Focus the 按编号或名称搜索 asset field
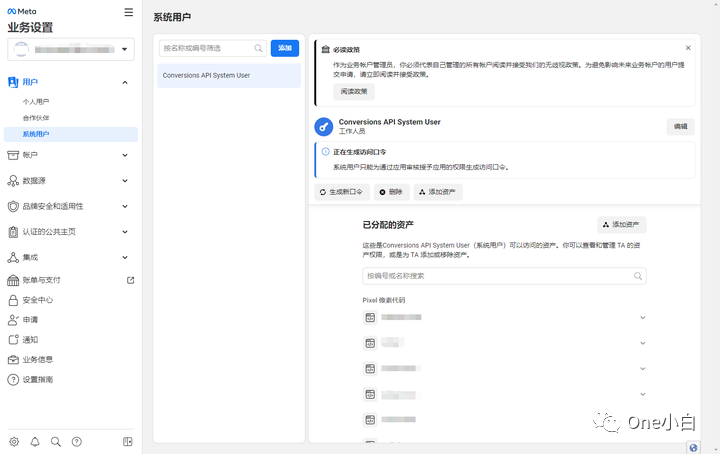Image resolution: width=720 pixels, height=454 pixels. (x=504, y=276)
